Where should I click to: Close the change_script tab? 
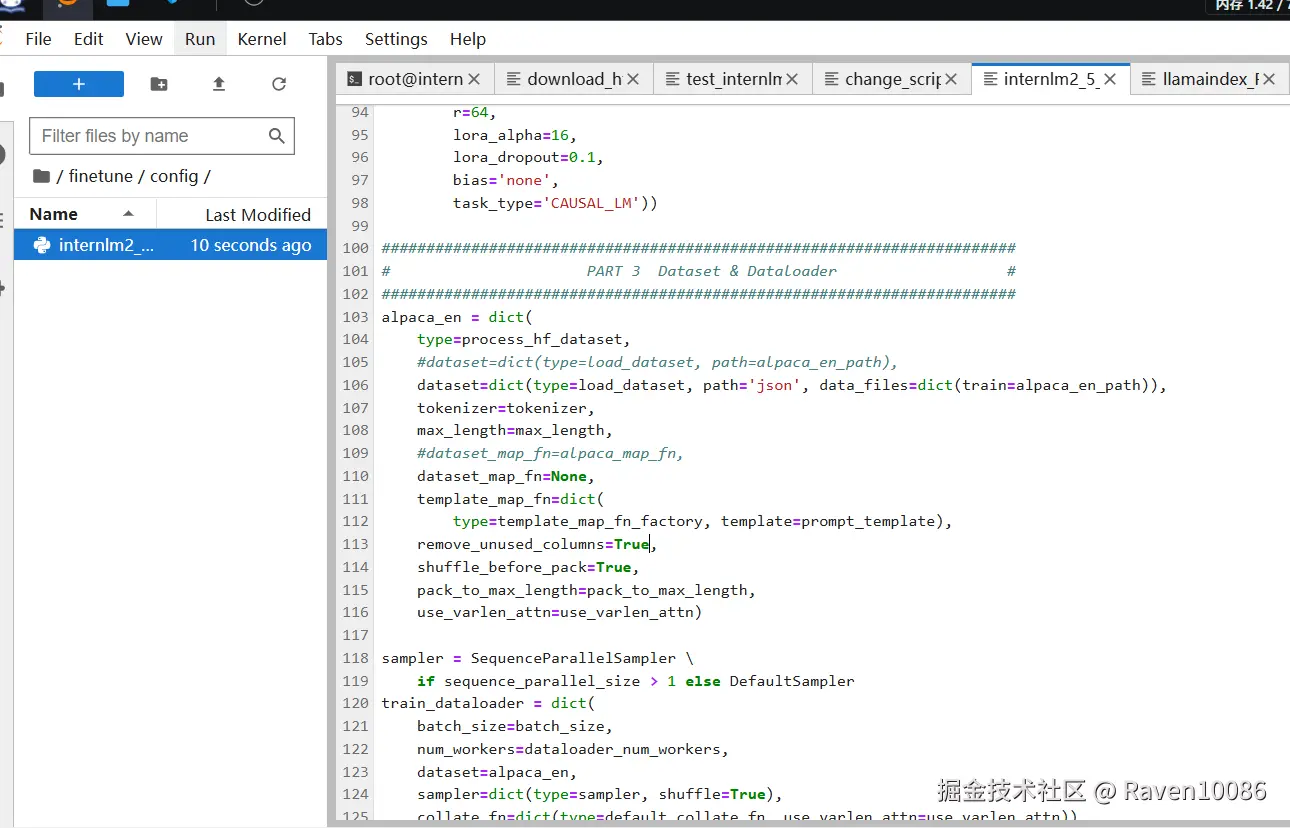951,79
